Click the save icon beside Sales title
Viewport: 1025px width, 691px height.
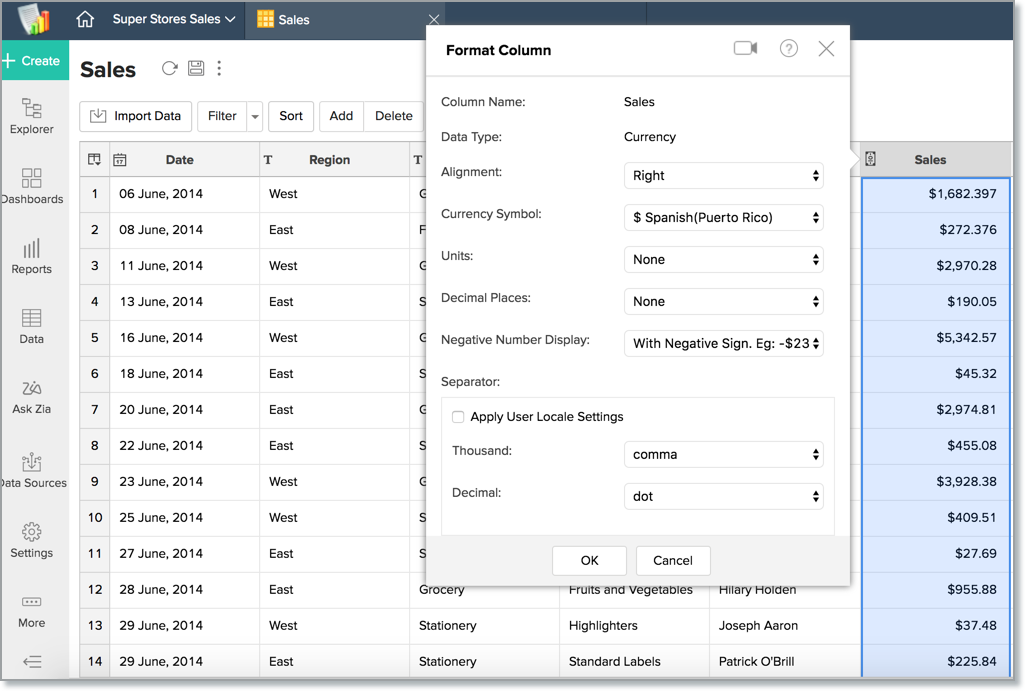pos(196,69)
